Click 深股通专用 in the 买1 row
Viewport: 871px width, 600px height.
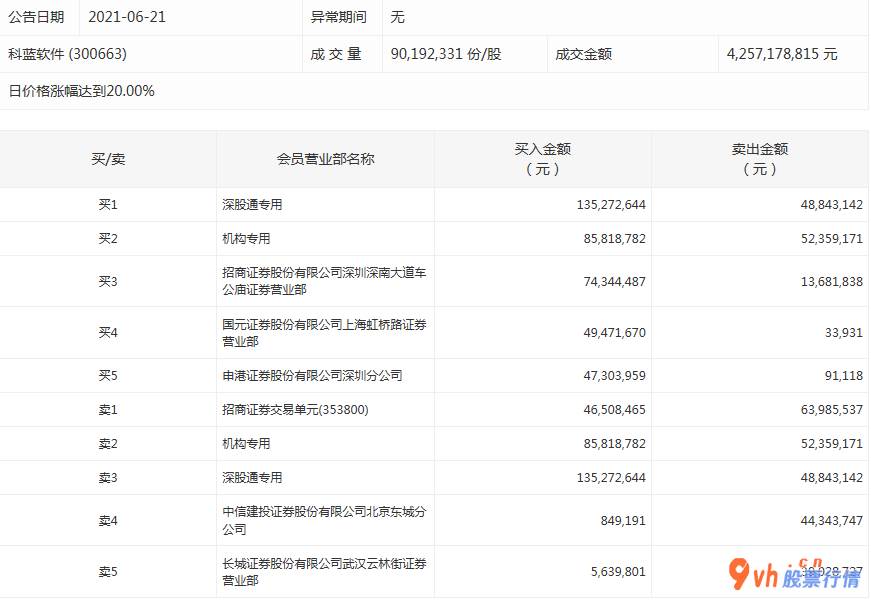point(252,204)
